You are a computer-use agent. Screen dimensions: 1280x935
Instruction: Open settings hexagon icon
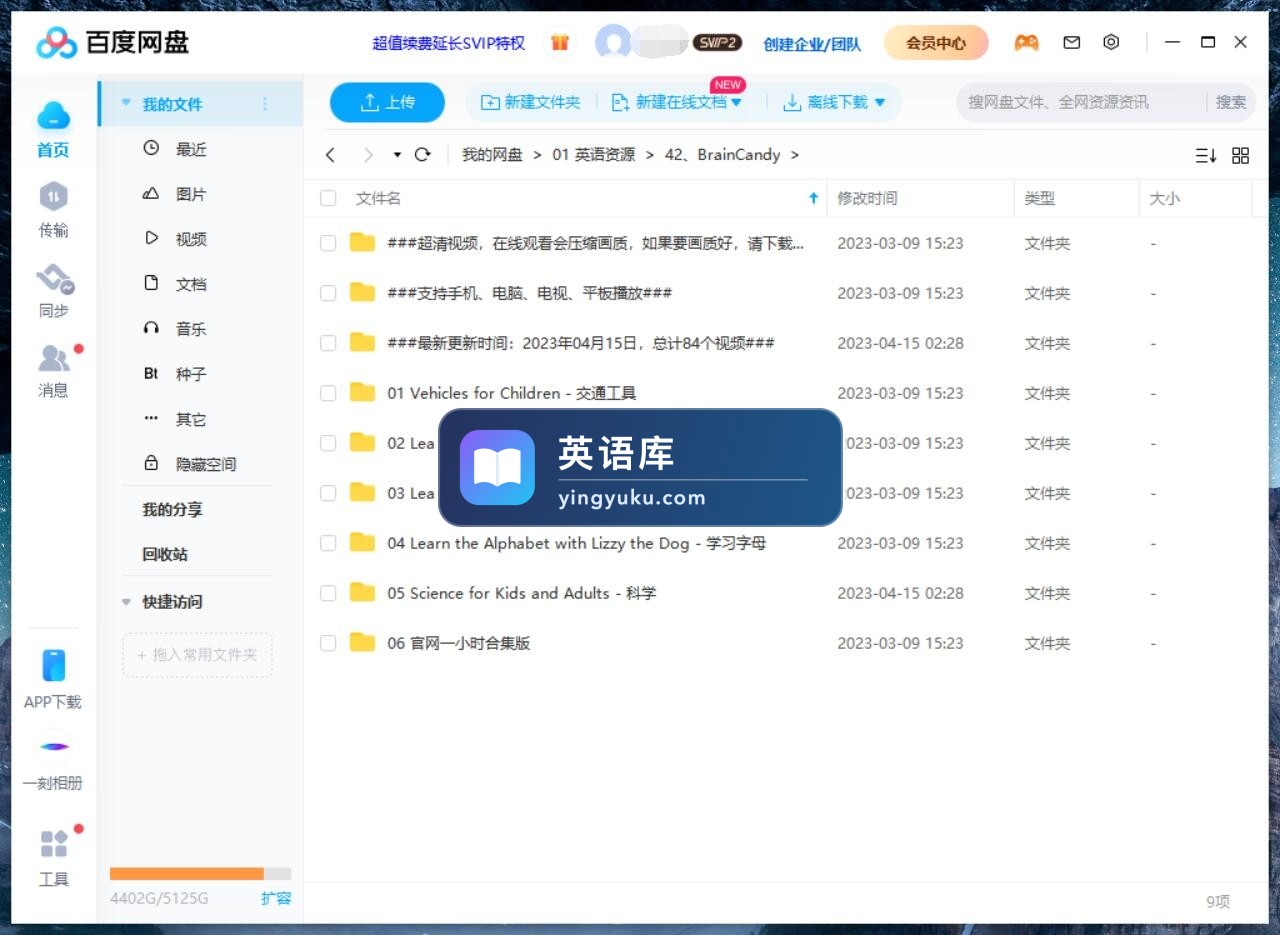click(1111, 42)
